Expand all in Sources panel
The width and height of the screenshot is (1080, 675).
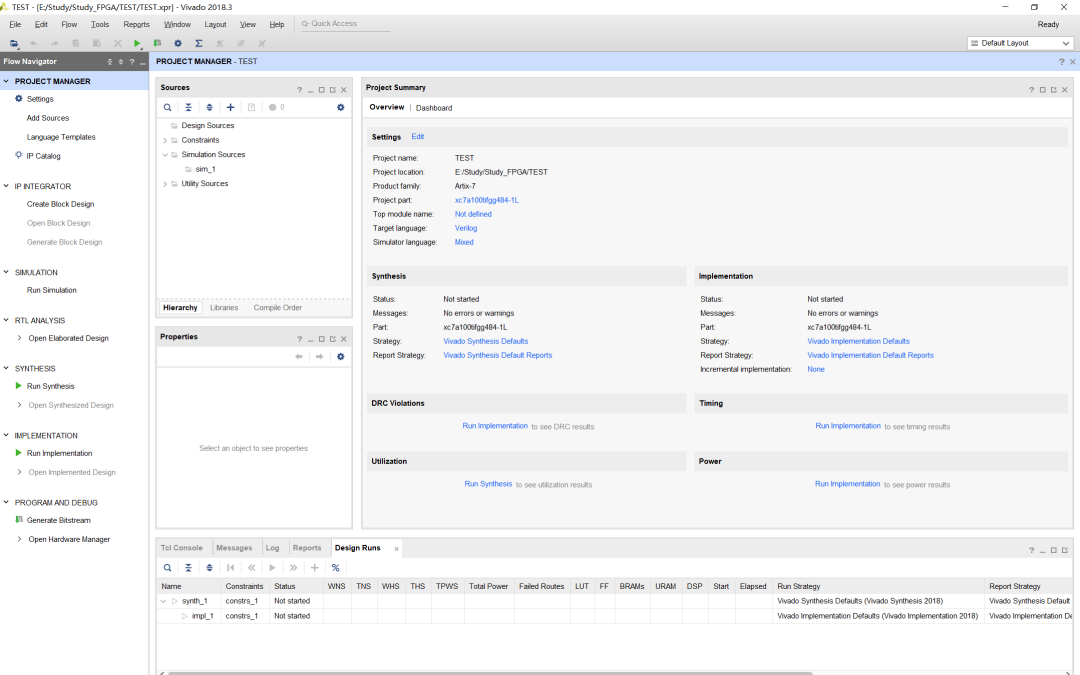pyautogui.click(x=209, y=107)
